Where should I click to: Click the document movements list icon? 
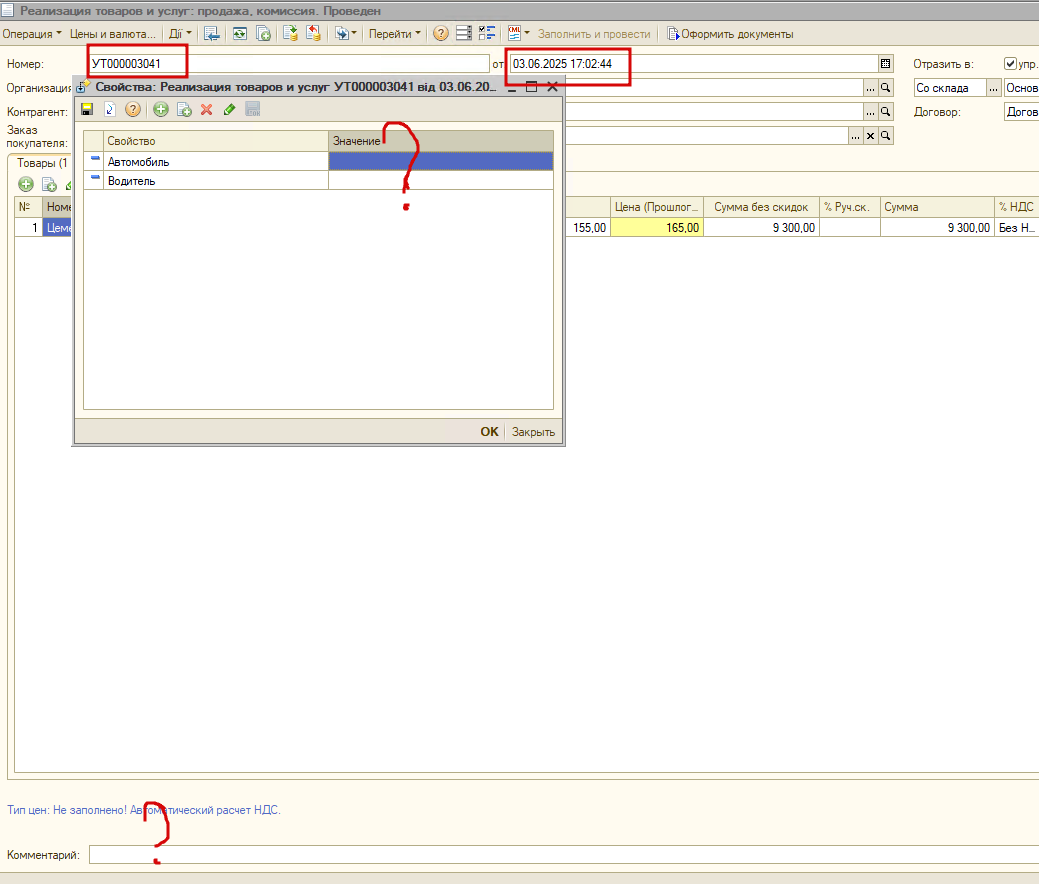(464, 33)
